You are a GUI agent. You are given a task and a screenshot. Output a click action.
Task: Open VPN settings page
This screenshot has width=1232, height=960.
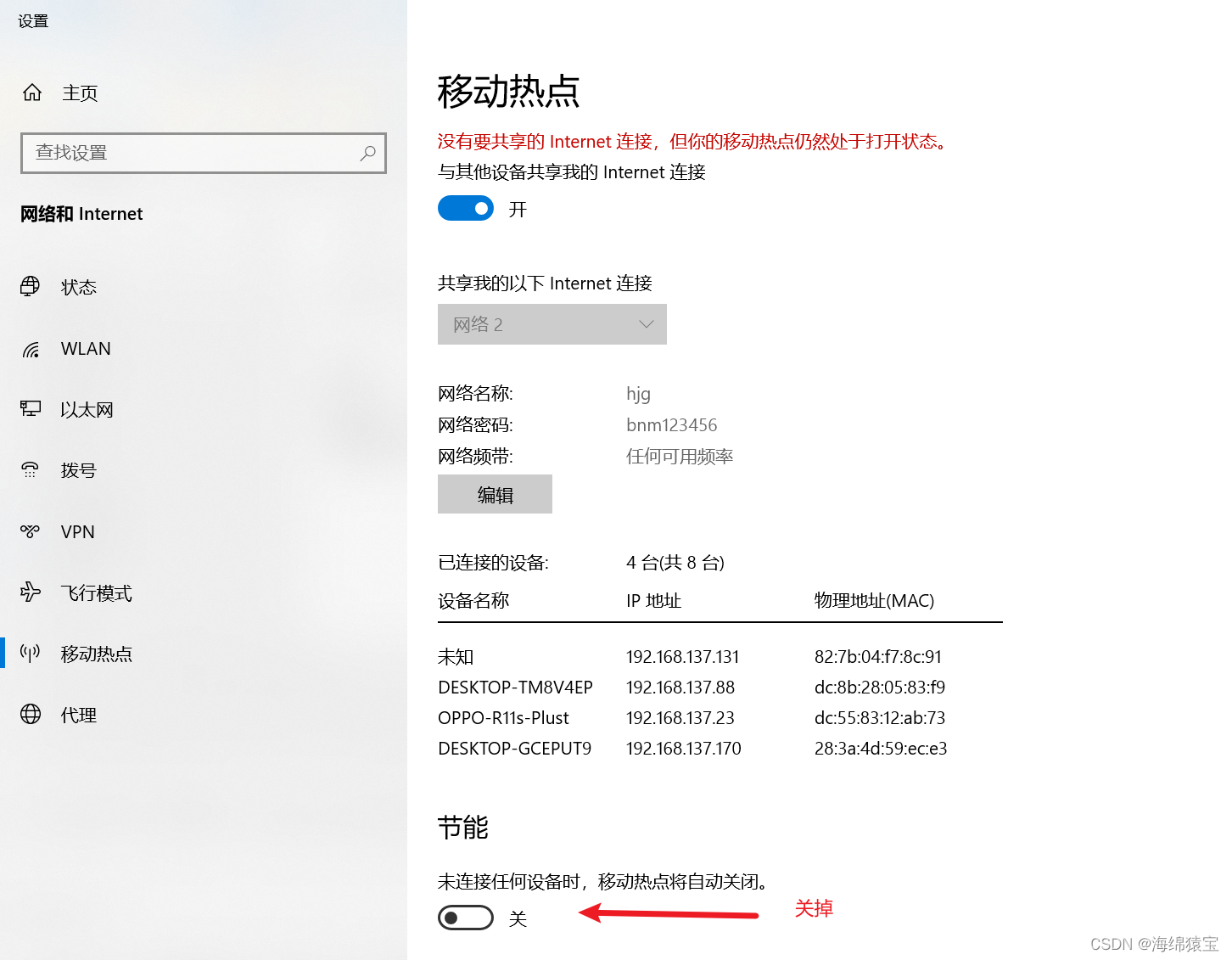coord(78,531)
